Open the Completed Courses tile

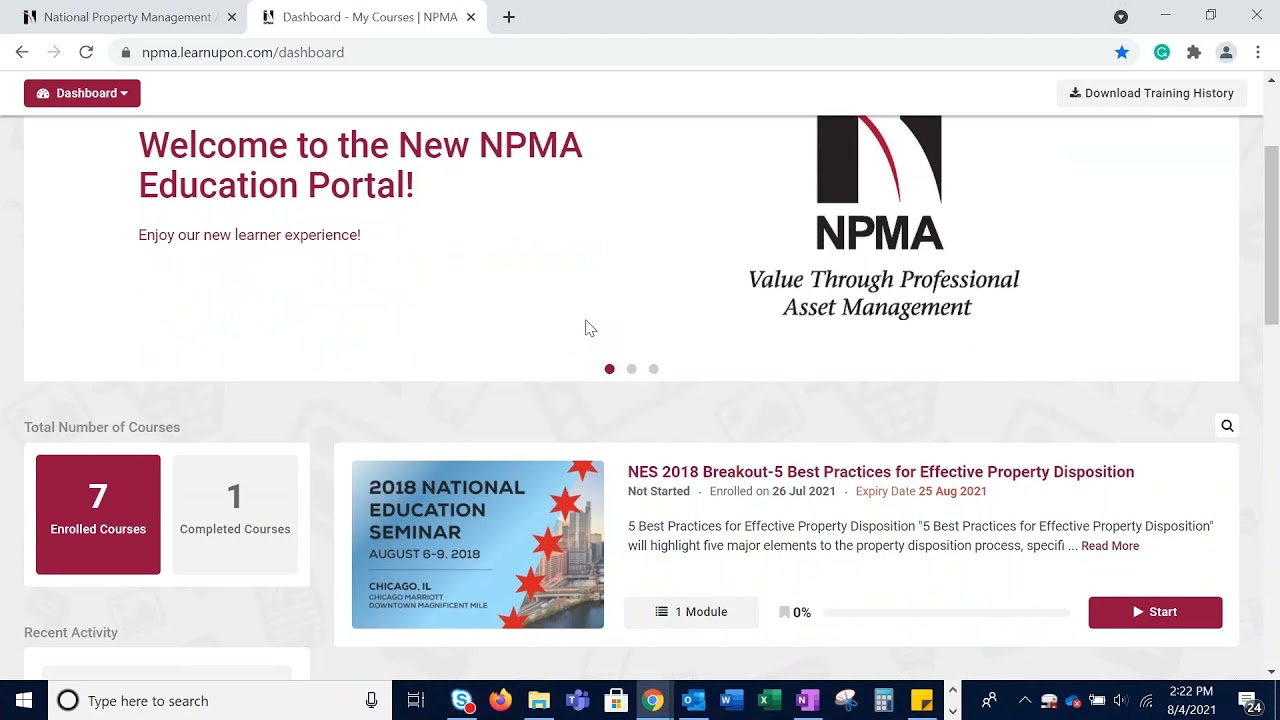coord(235,514)
